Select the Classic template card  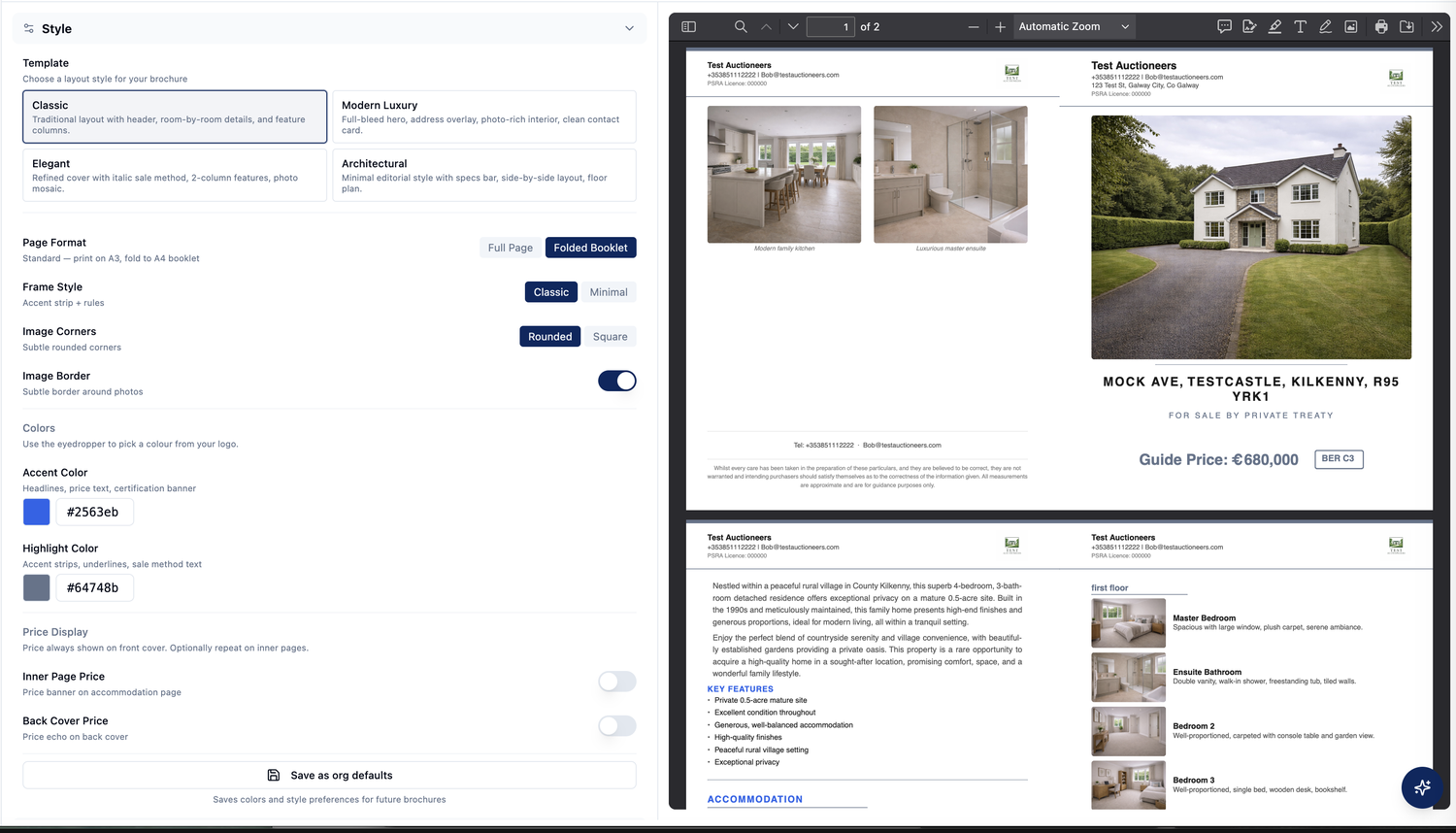point(175,117)
